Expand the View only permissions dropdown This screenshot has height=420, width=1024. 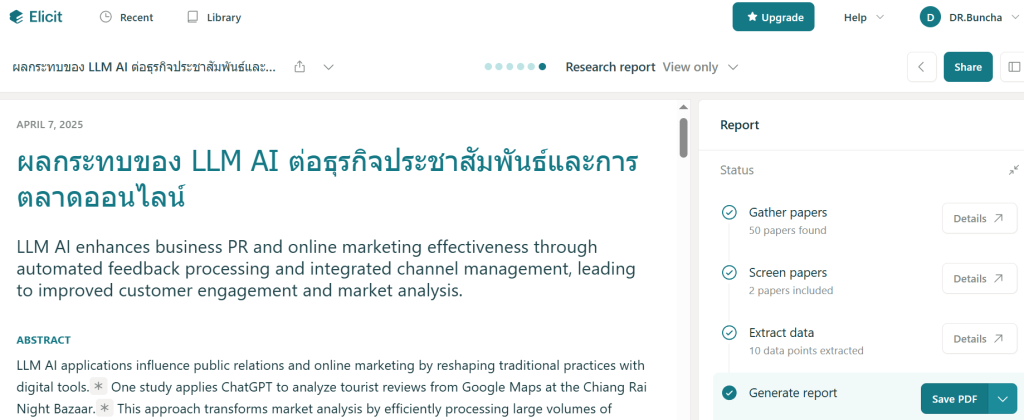point(700,67)
